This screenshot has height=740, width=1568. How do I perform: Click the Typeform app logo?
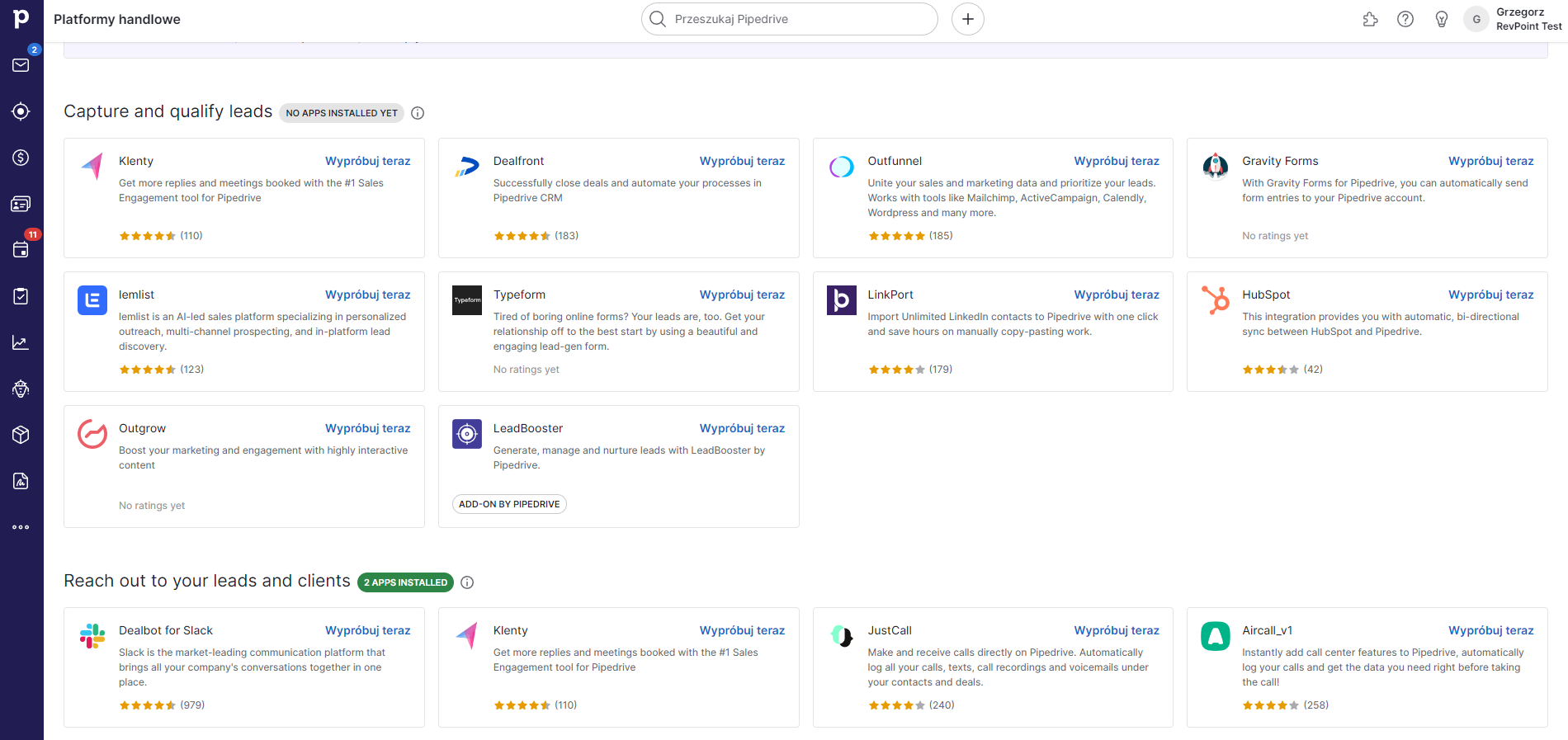(467, 300)
